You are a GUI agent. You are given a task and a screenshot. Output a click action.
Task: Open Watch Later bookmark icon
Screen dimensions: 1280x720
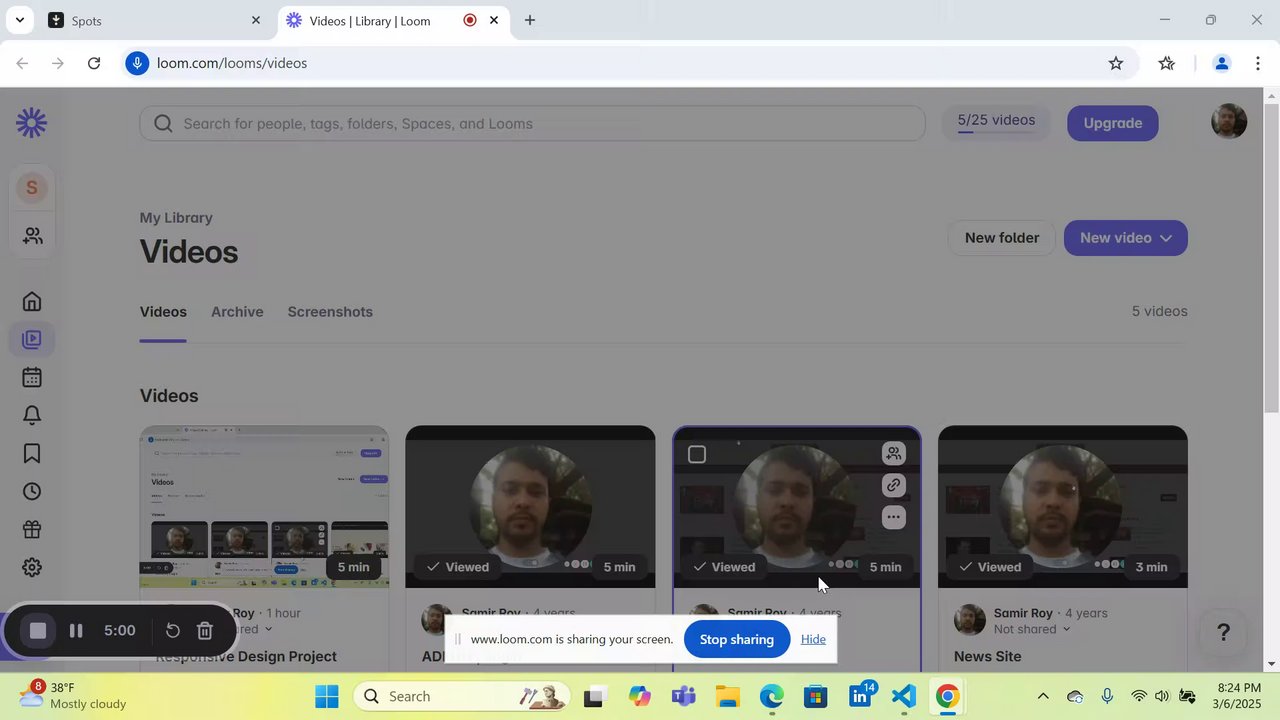pos(32,453)
